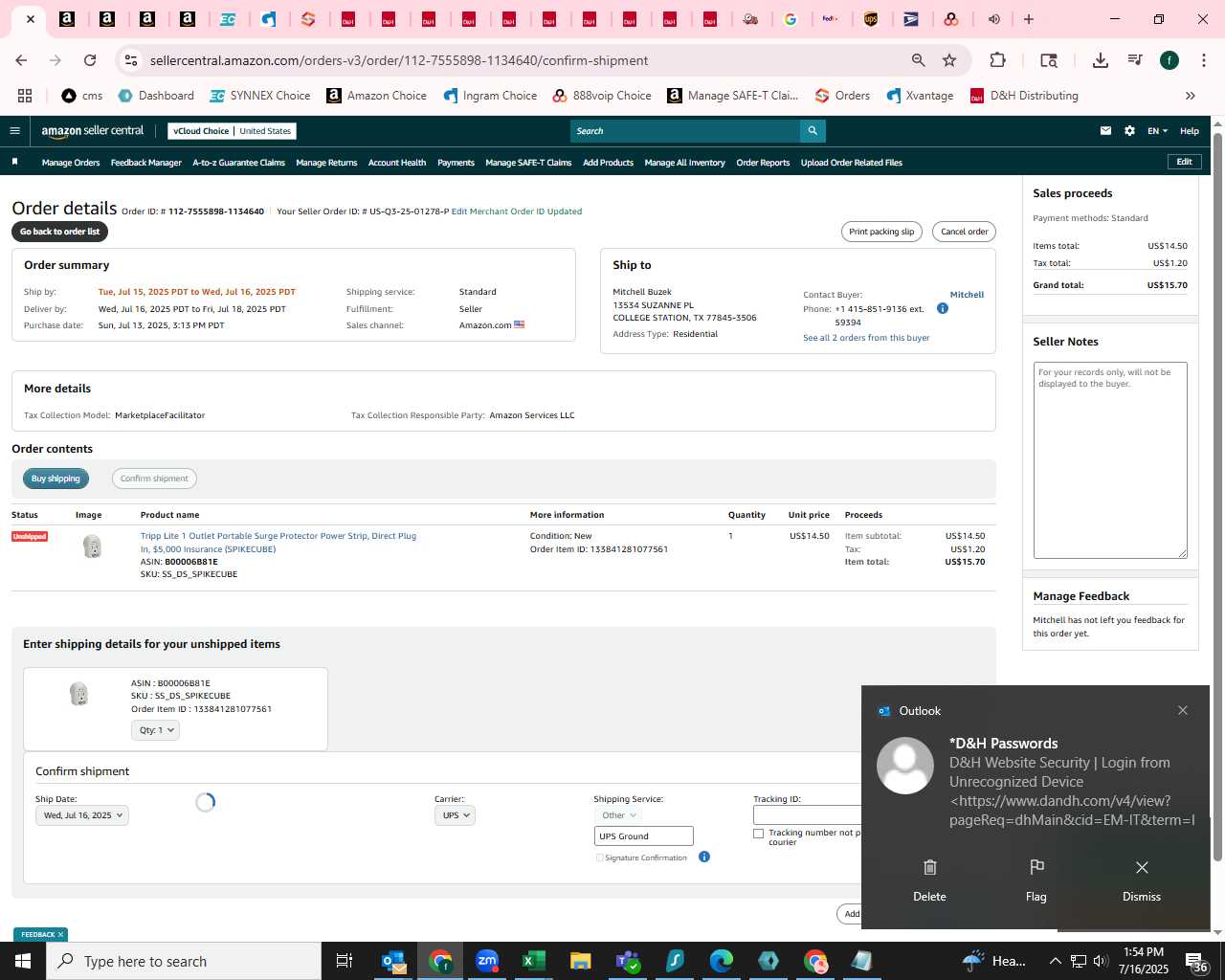The height and width of the screenshot is (980, 1225).
Task: Open File Explorer from the taskbar
Action: coord(581,961)
